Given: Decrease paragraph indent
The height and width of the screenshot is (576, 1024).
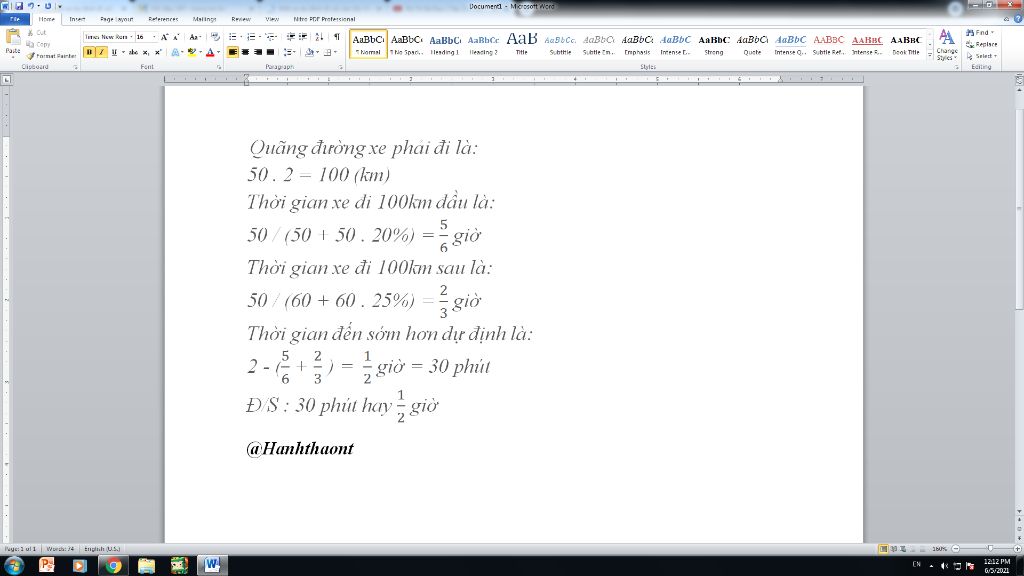Looking at the screenshot, I should (x=291, y=37).
